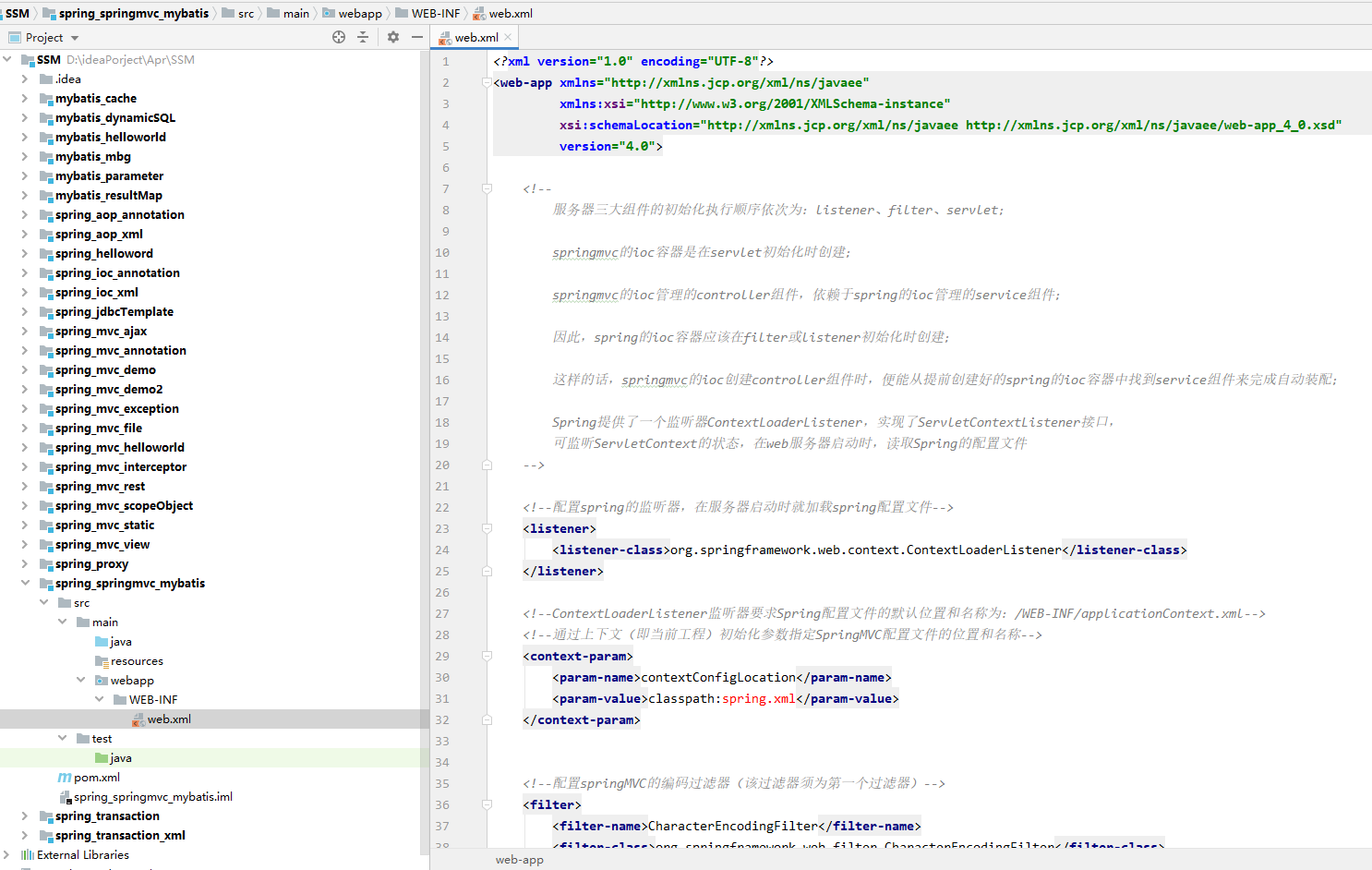This screenshot has width=1372, height=870.
Task: Click spring.xml value in line 31
Action: (x=758, y=698)
